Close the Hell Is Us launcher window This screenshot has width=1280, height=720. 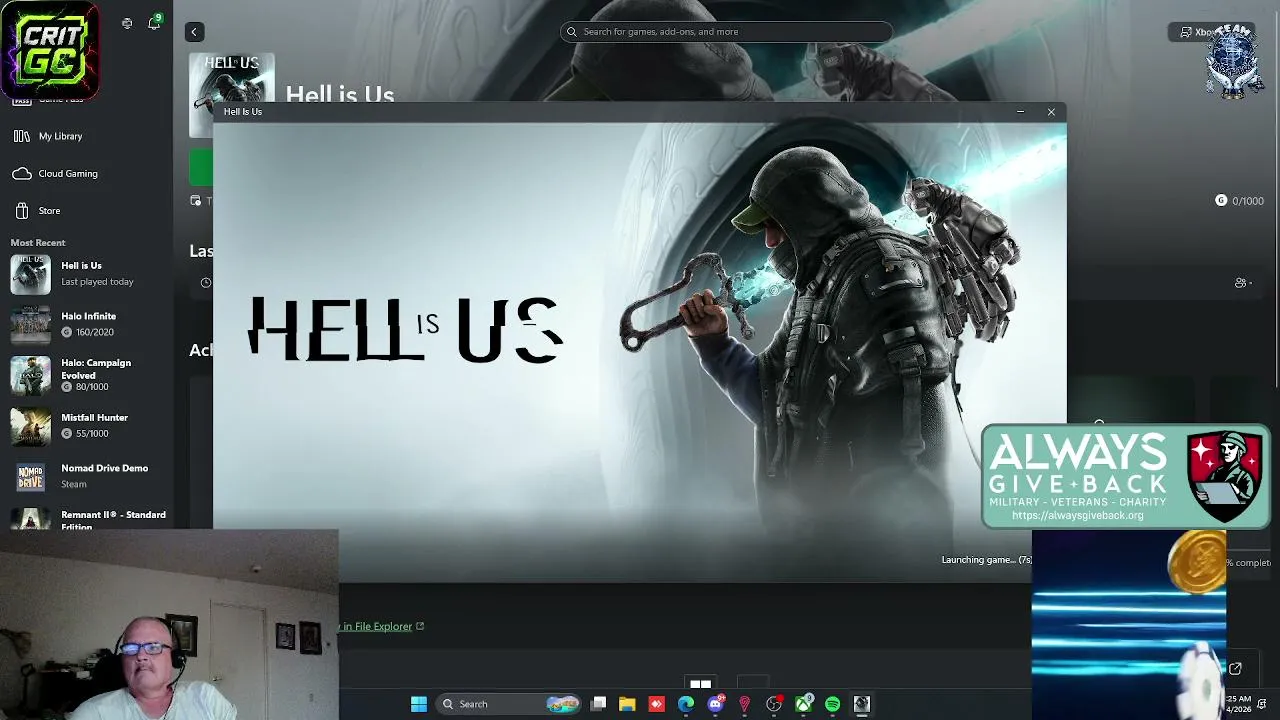coord(1051,112)
